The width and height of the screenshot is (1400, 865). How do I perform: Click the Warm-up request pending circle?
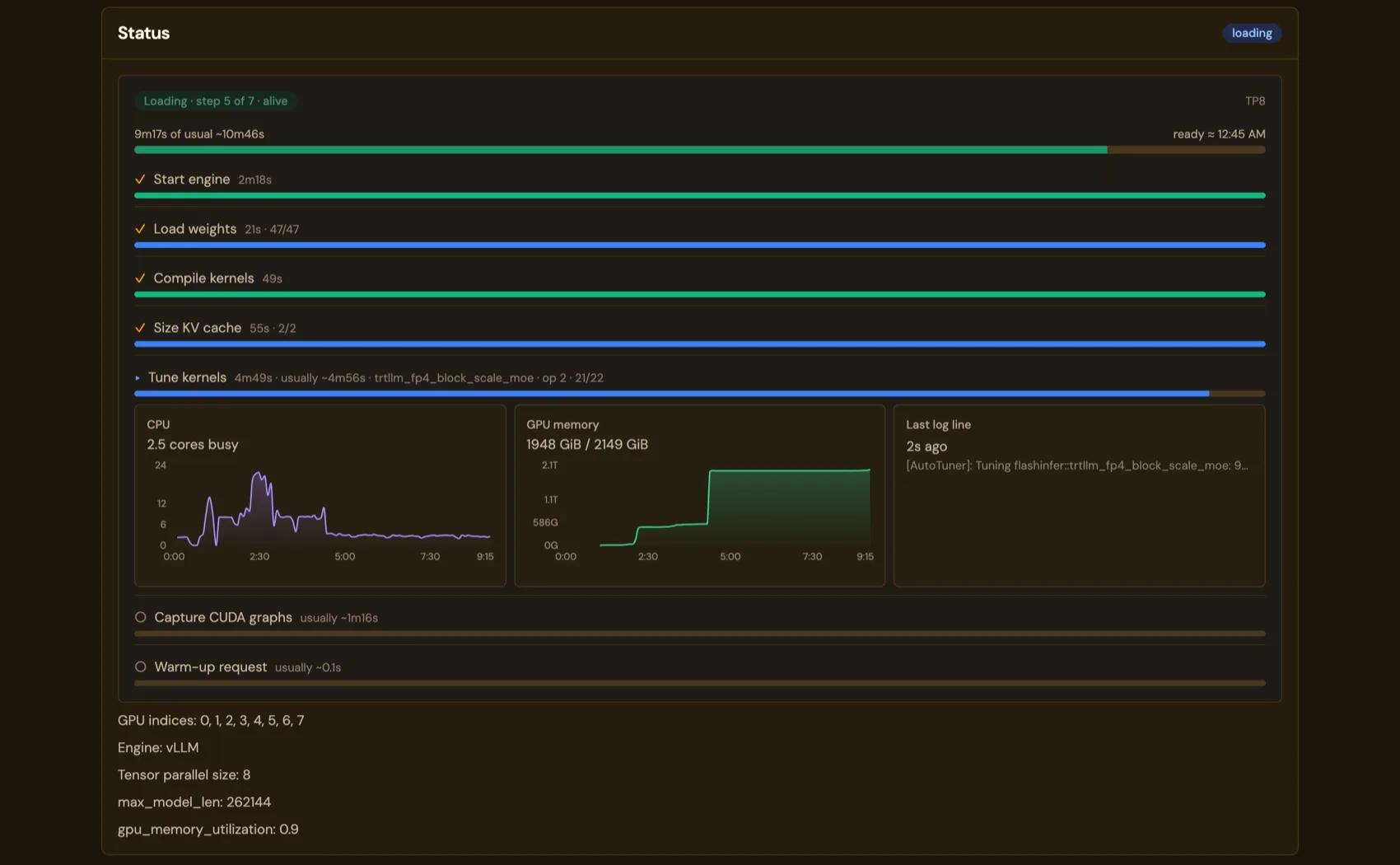pos(141,666)
